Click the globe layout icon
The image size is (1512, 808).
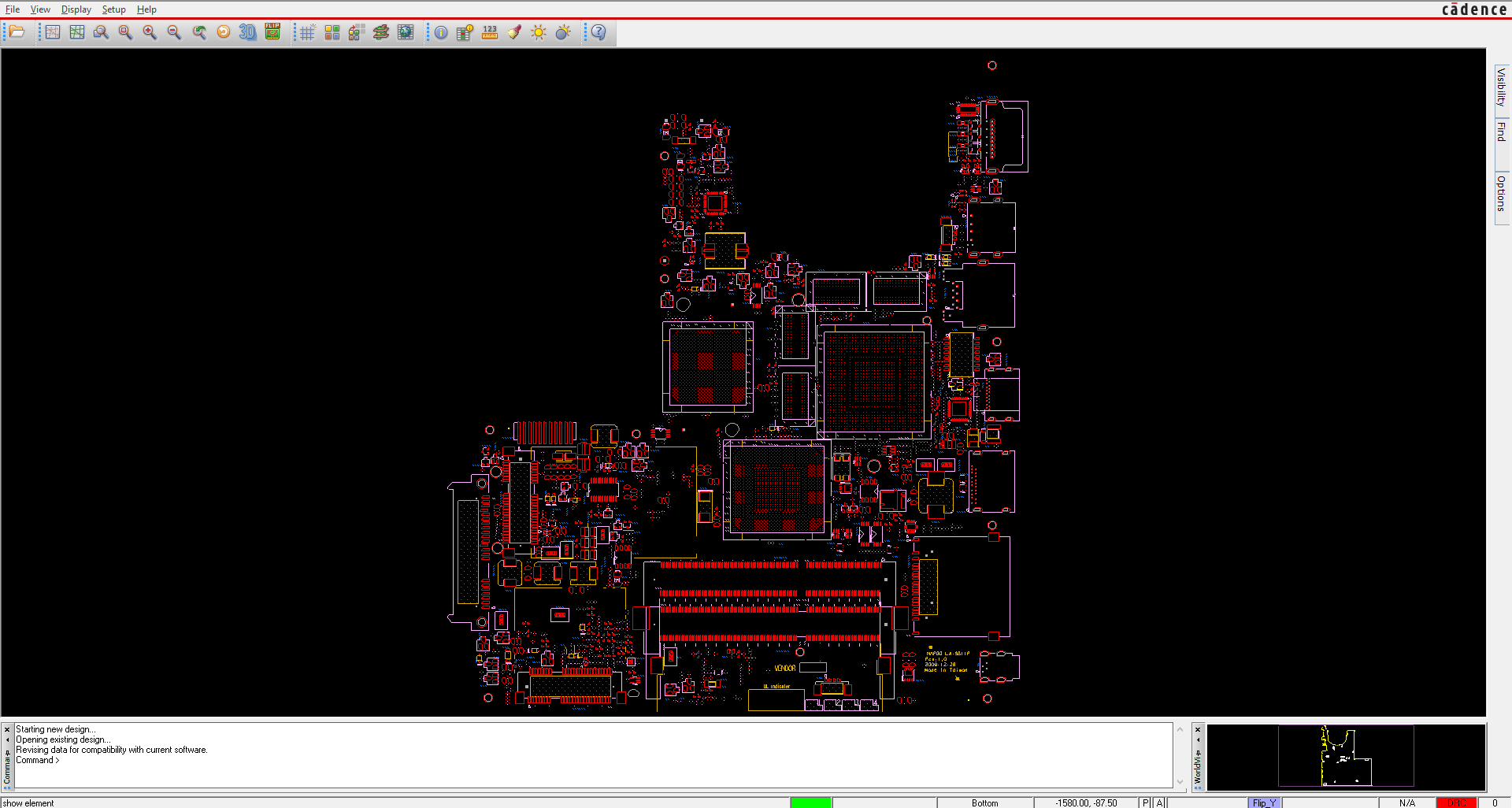[x=406, y=32]
